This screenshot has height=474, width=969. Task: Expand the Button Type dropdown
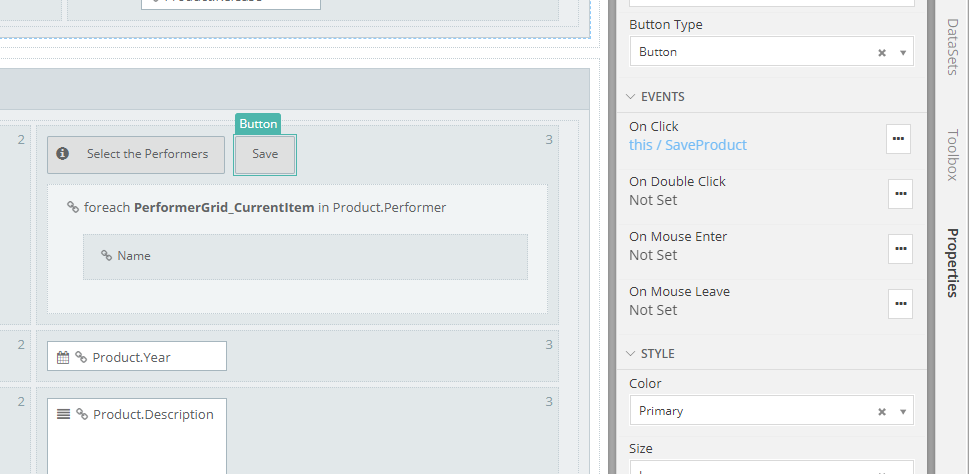click(x=903, y=52)
